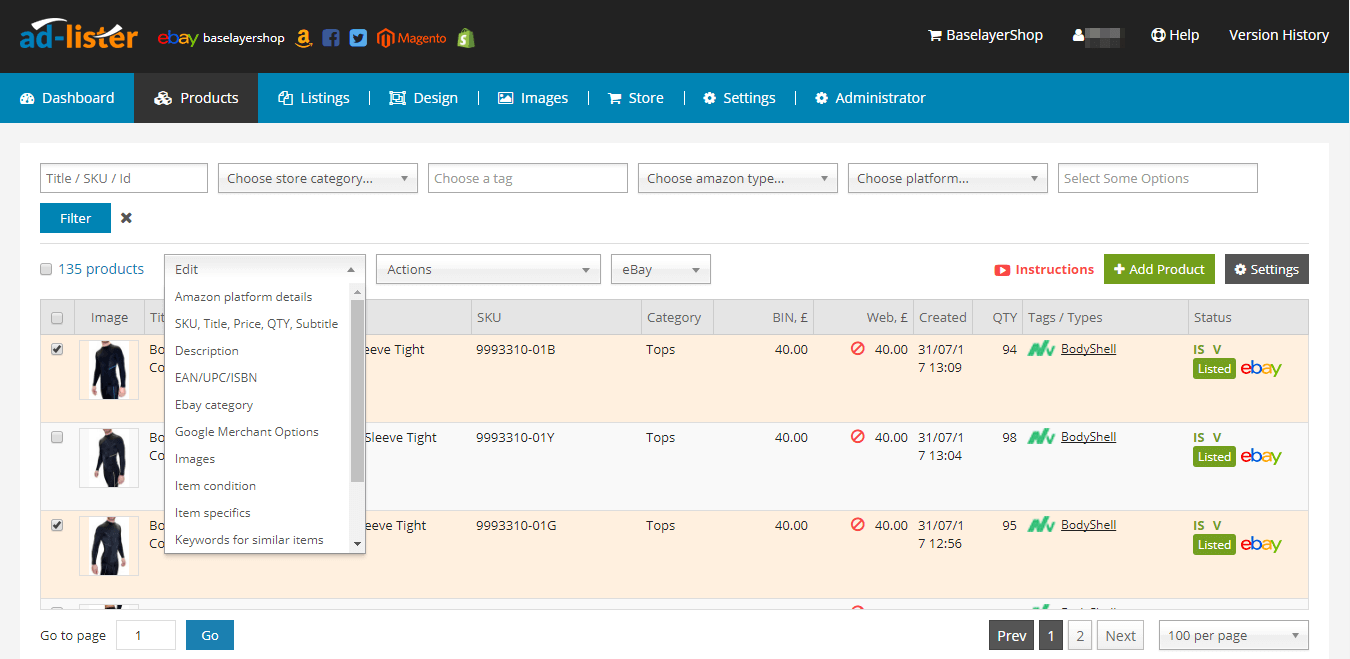Click the eBay logo on the first product row
The image size is (1350, 659).
(1261, 368)
